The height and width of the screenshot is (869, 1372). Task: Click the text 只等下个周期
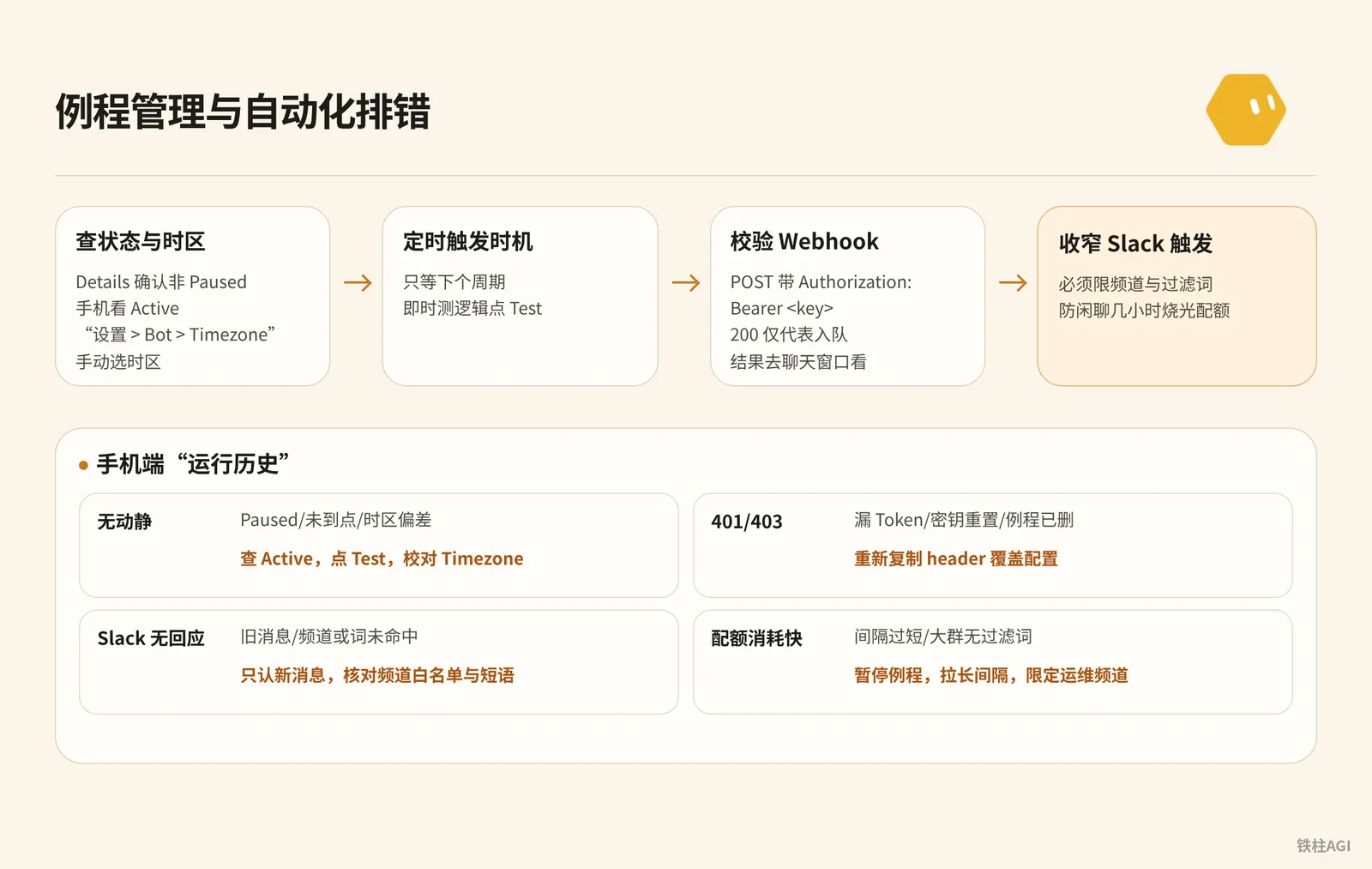[x=454, y=282]
